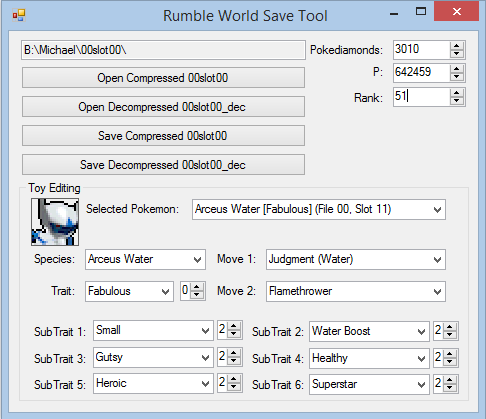The image size is (486, 419).
Task: Click Open Compressed 00slot00 button
Action: pyautogui.click(x=163, y=78)
